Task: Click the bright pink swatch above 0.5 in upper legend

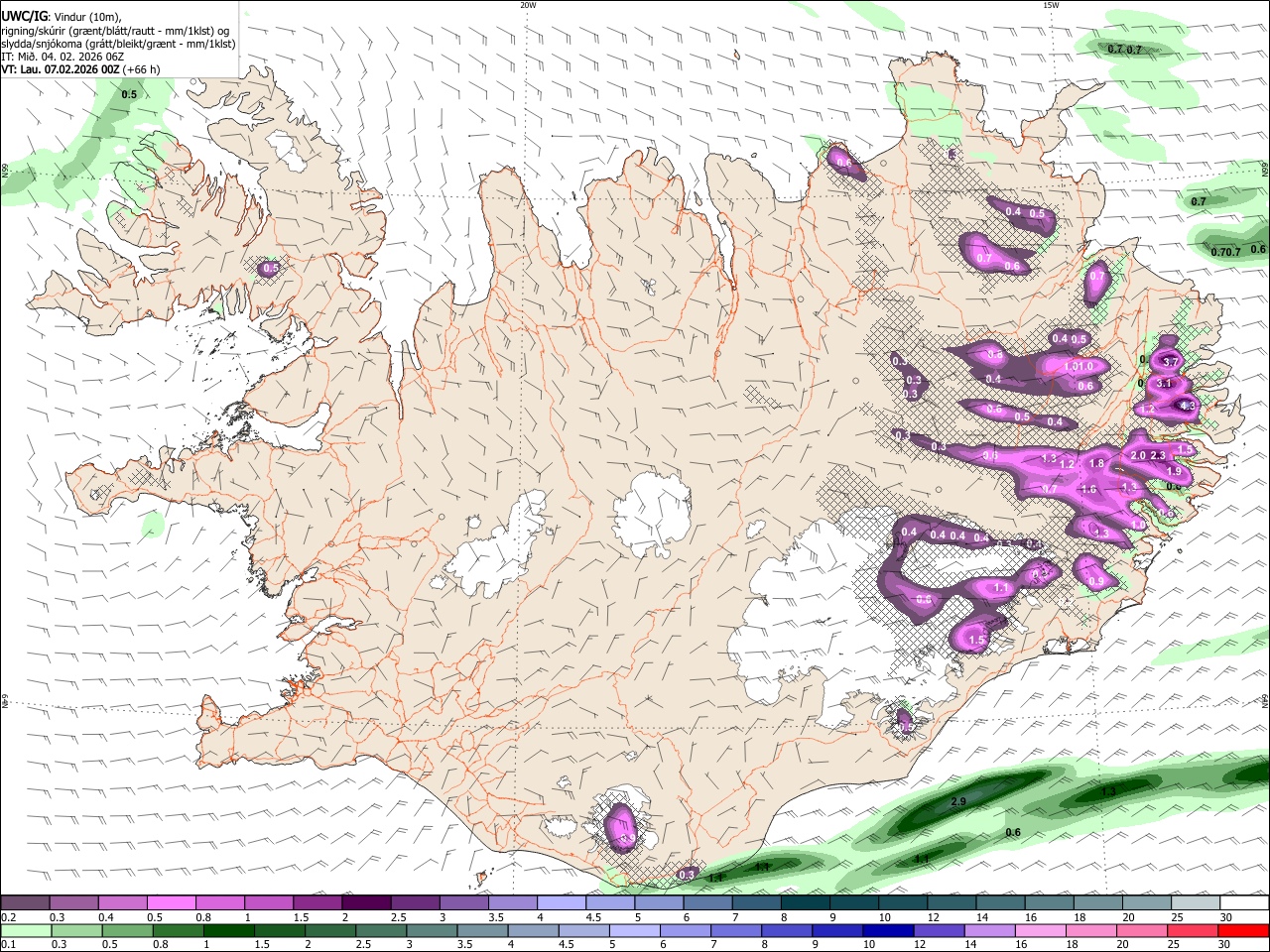Action: (171, 903)
